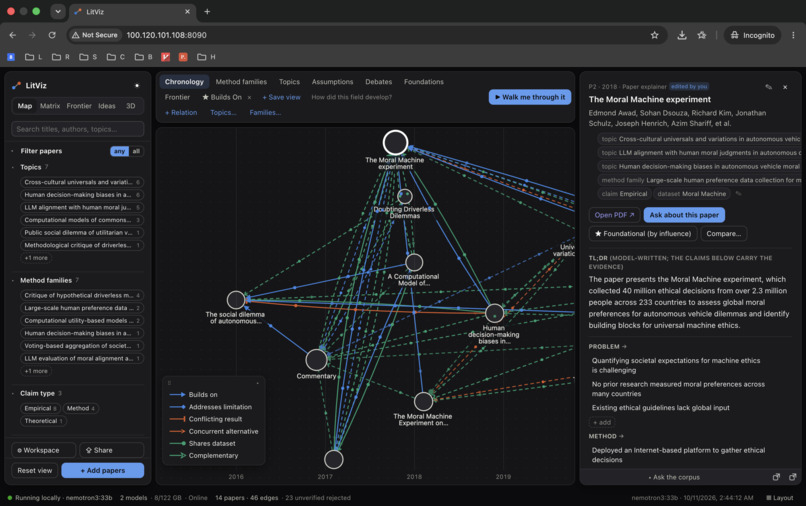The height and width of the screenshot is (506, 806).
Task: Bookmark this page with the star icon
Action: point(654,35)
